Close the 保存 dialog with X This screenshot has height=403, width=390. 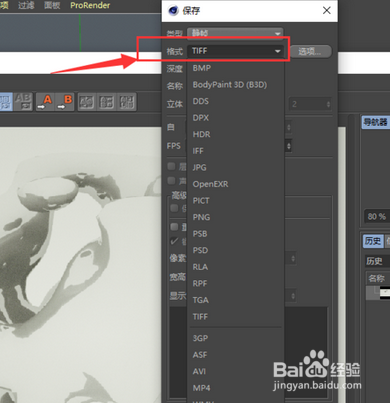pos(327,10)
